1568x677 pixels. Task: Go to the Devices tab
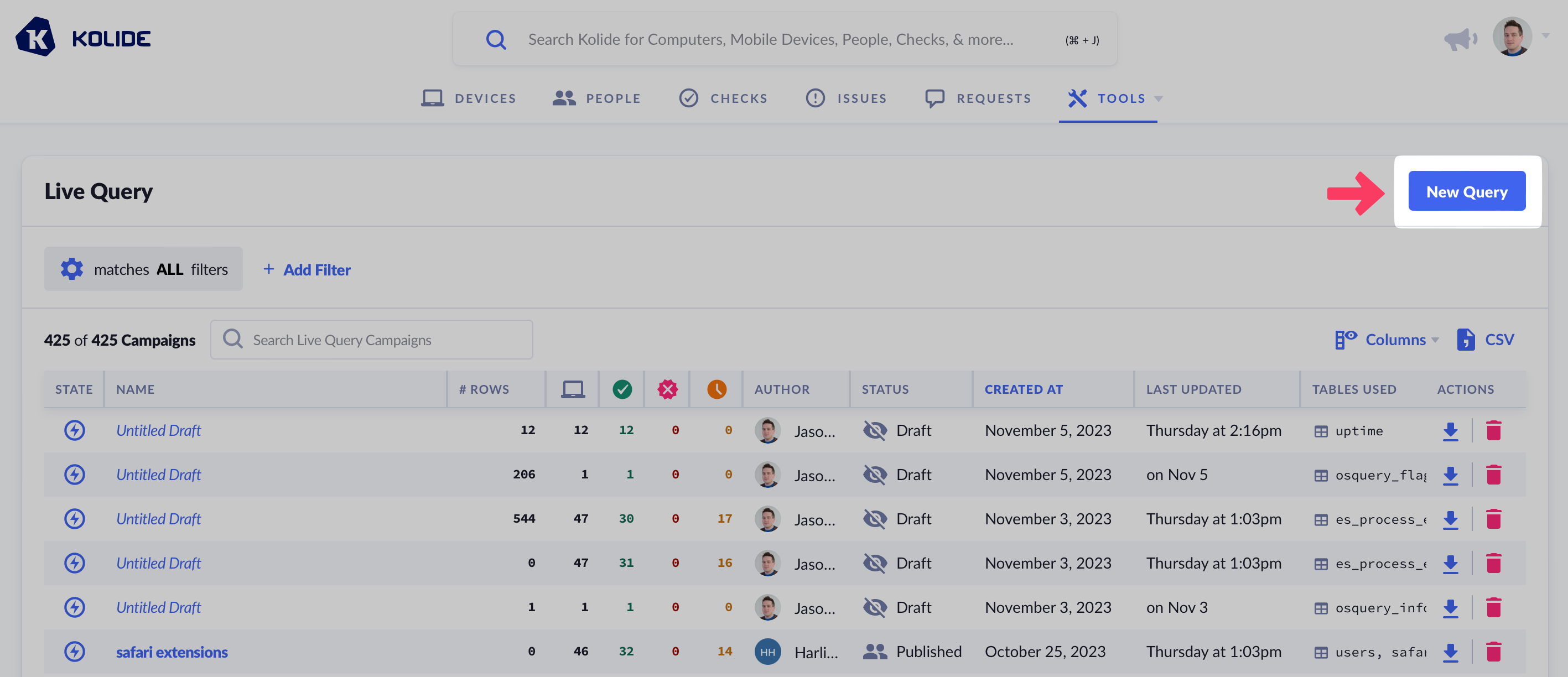pyautogui.click(x=469, y=98)
